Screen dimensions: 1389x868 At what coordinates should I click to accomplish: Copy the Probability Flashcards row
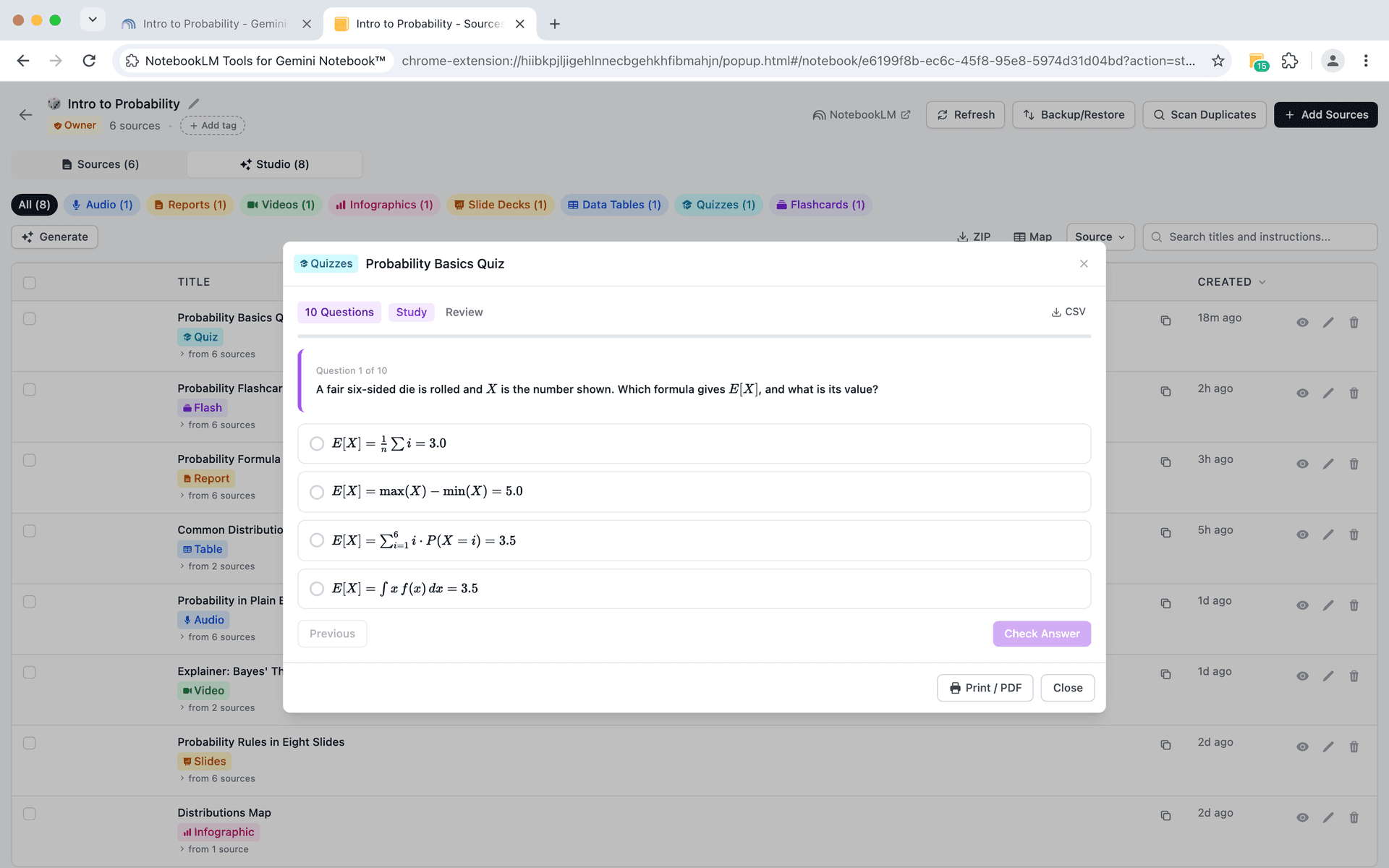pyautogui.click(x=1165, y=391)
